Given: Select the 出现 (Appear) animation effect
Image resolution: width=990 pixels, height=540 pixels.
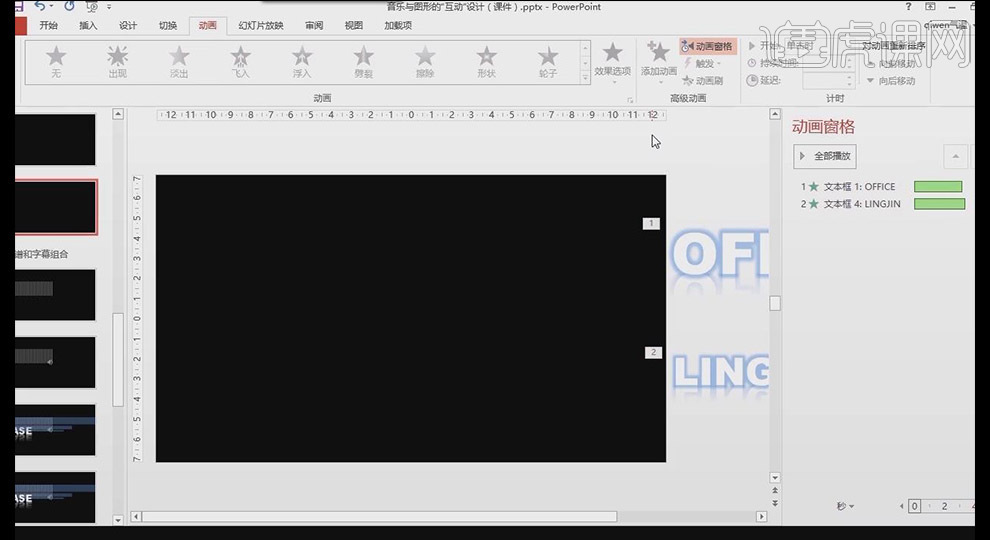Looking at the screenshot, I should click(x=118, y=60).
